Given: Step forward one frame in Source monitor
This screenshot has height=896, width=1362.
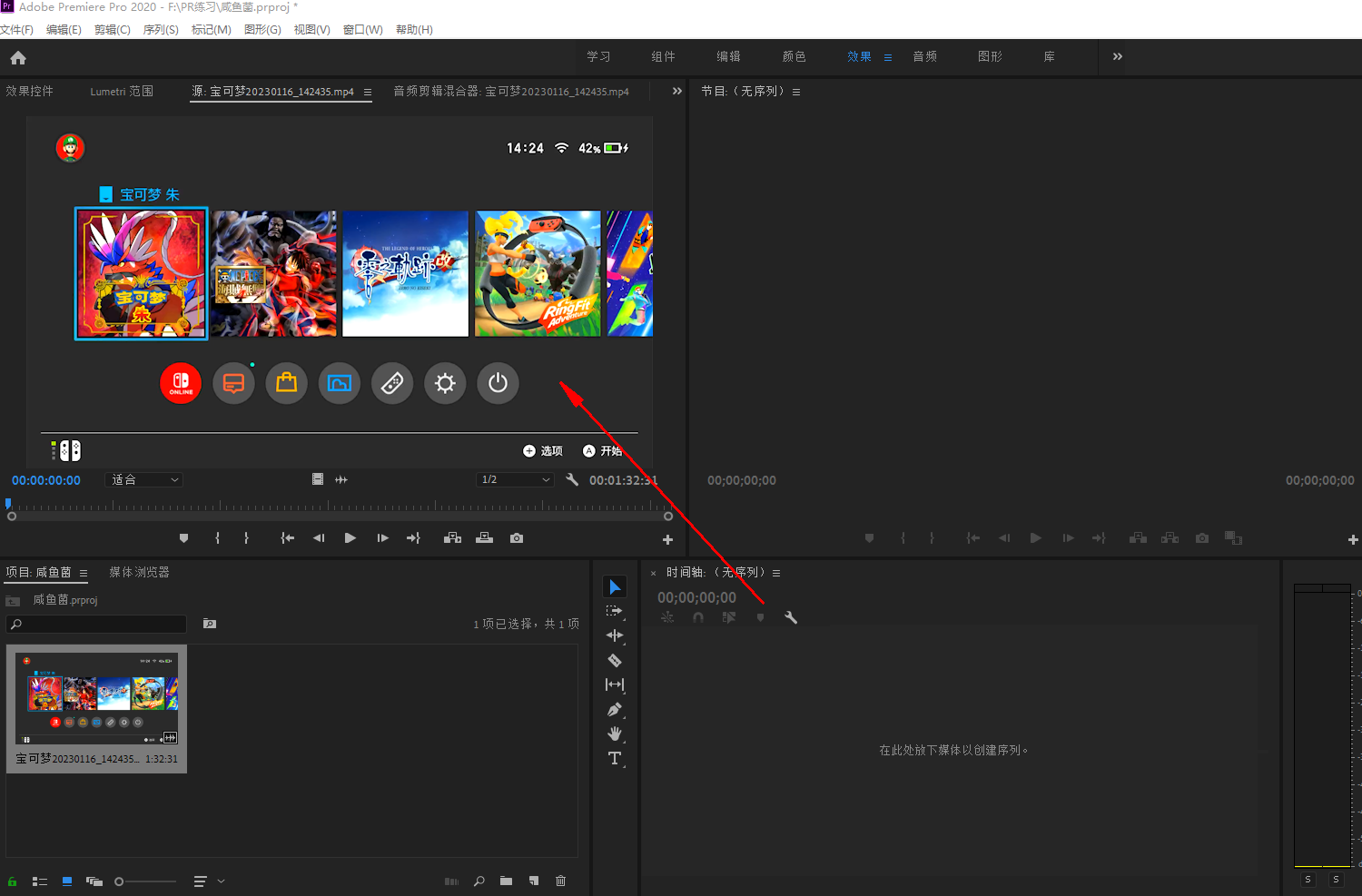Looking at the screenshot, I should [x=383, y=538].
